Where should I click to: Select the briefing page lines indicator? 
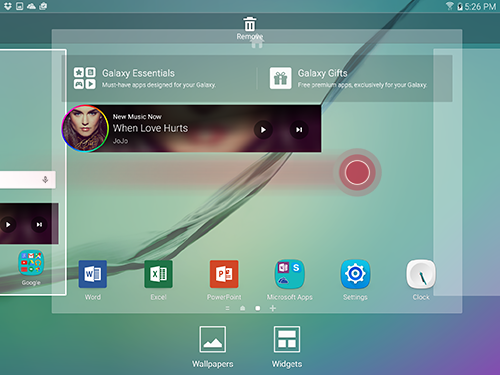click(227, 308)
